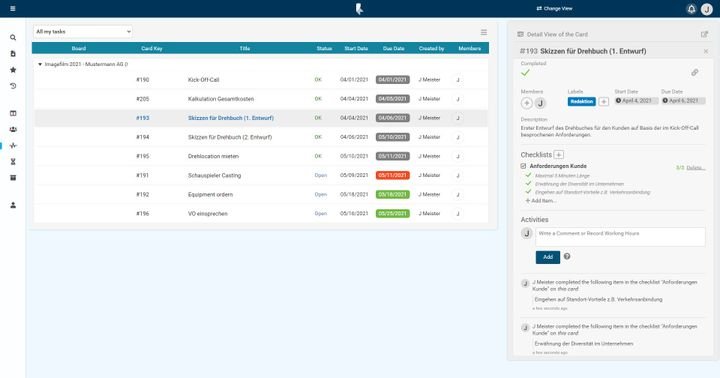This screenshot has width=720, height=378.
Task: Open hourglass time tracking icon in sidebar
Action: [x=13, y=162]
